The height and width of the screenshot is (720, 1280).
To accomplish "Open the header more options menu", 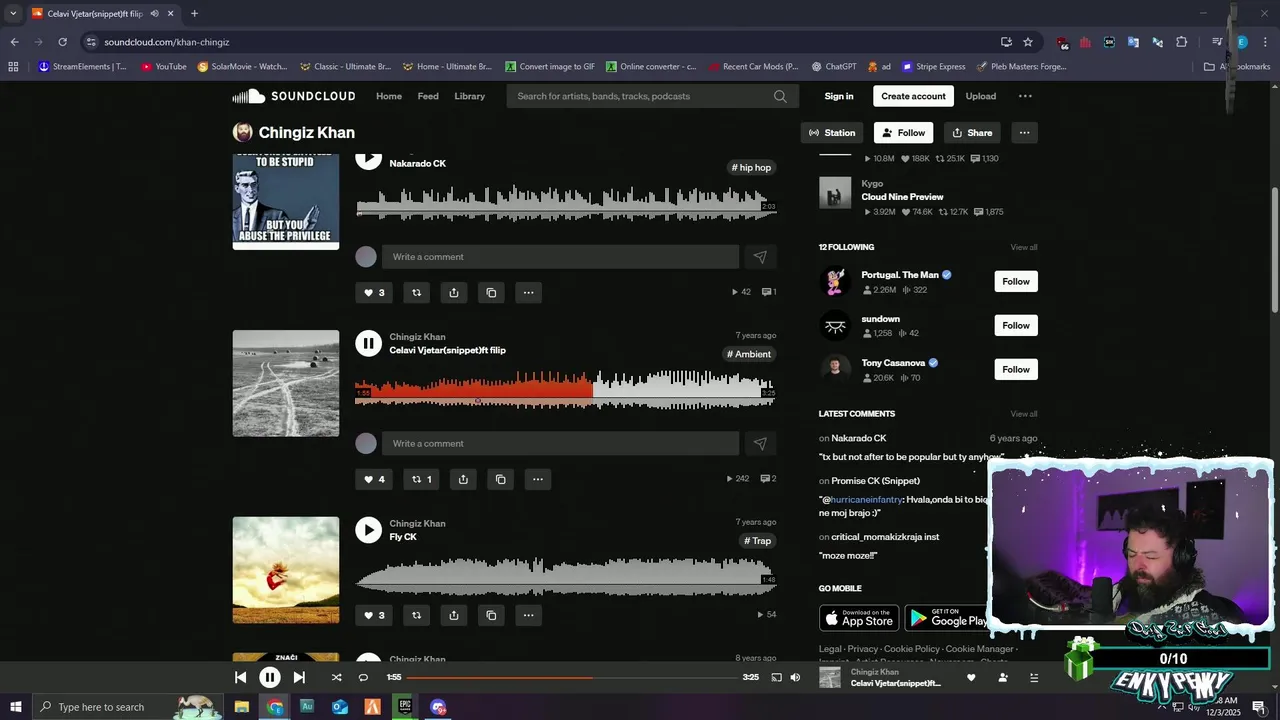I will tap(1025, 96).
